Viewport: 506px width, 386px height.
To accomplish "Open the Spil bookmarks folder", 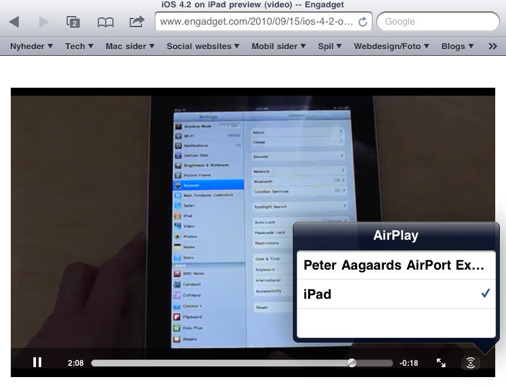I will [x=330, y=46].
